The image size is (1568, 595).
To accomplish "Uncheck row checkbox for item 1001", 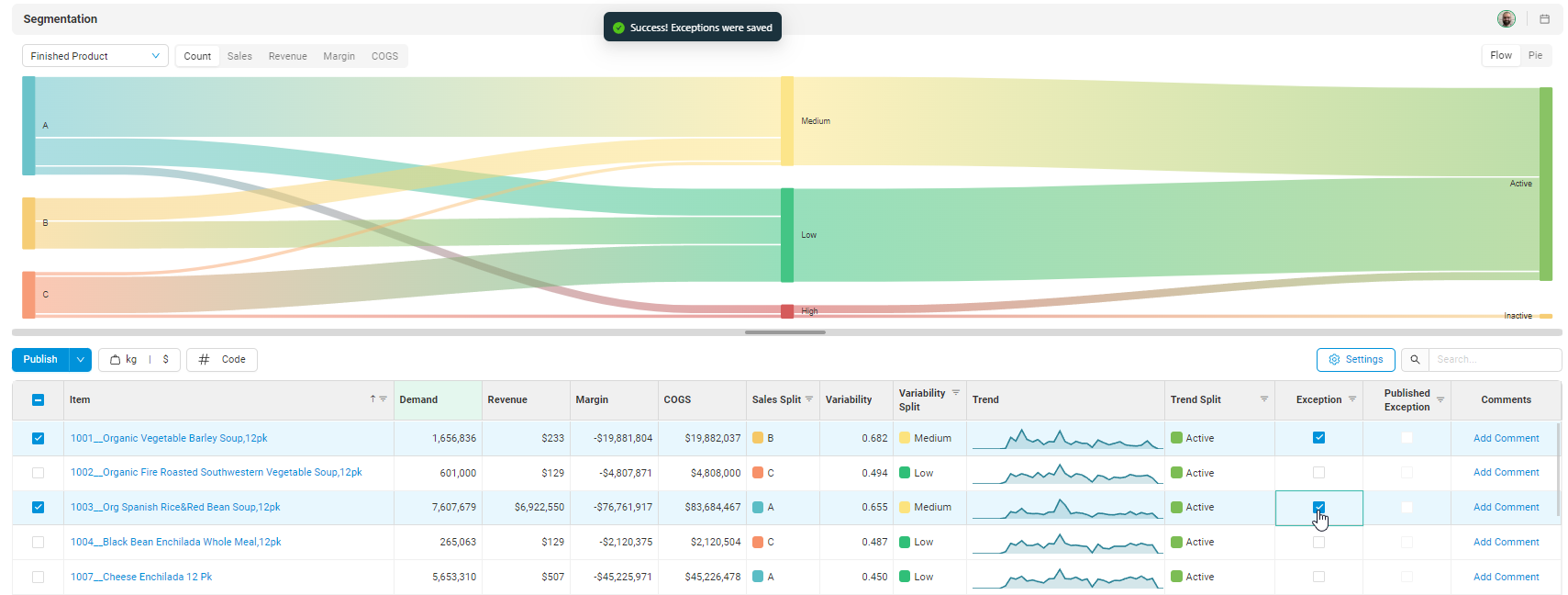I will [x=38, y=438].
